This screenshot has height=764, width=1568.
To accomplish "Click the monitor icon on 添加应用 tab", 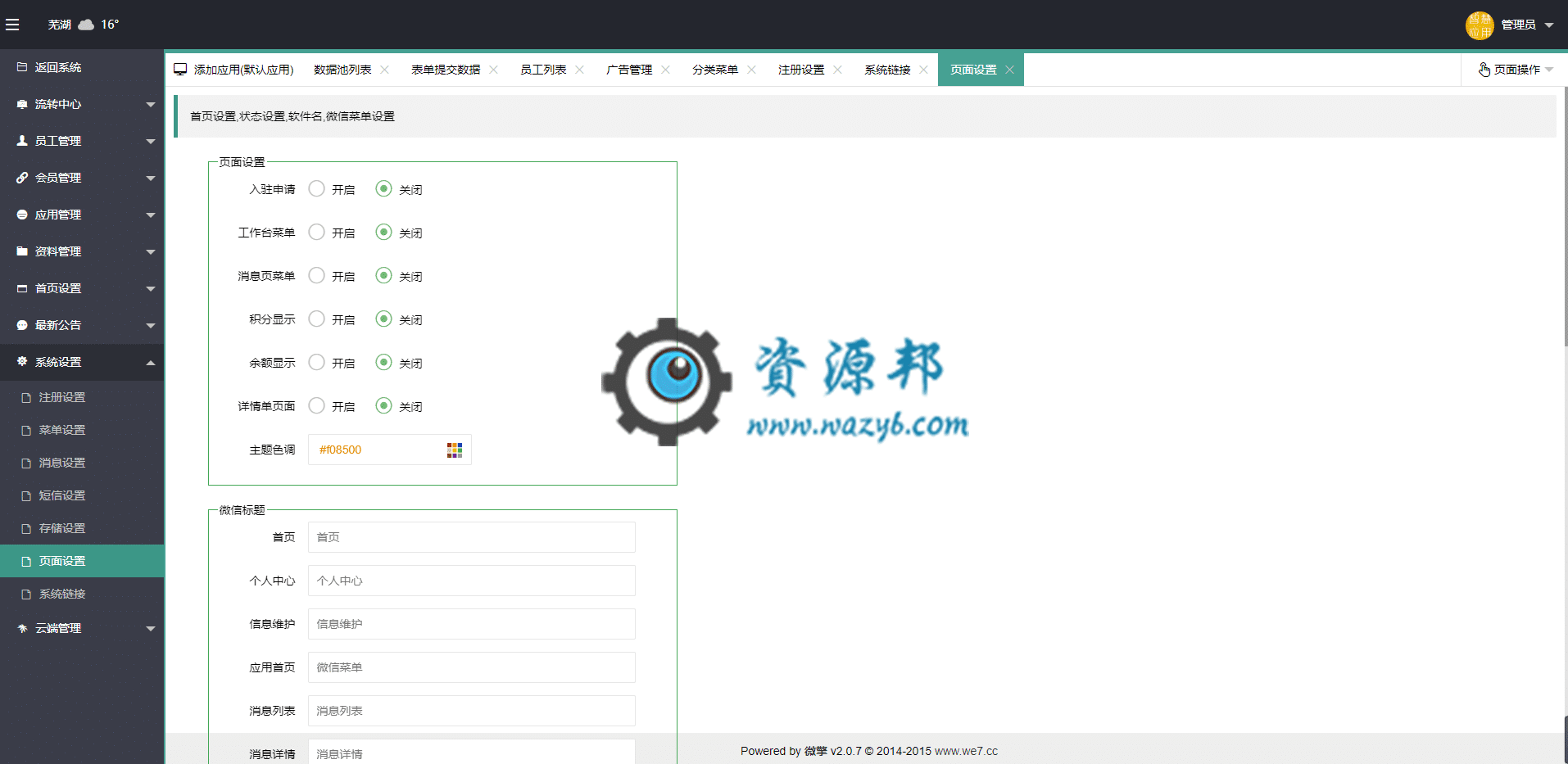I will (x=180, y=70).
